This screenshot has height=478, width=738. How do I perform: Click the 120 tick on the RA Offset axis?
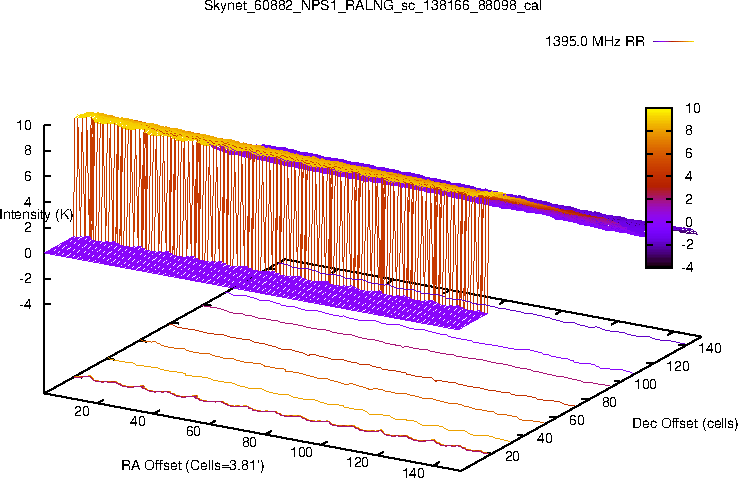pos(357,462)
